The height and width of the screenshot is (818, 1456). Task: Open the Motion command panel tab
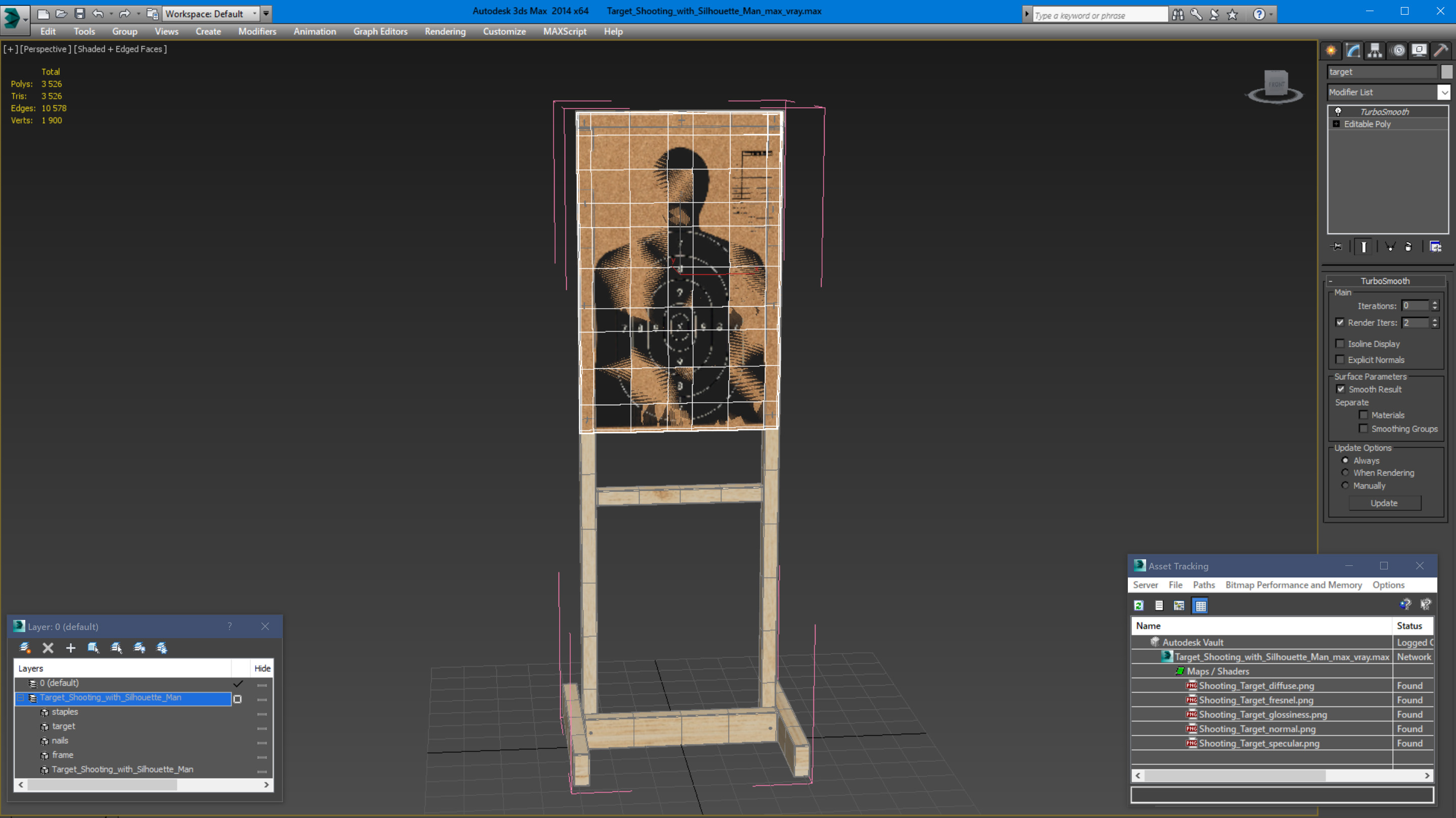pos(1398,51)
